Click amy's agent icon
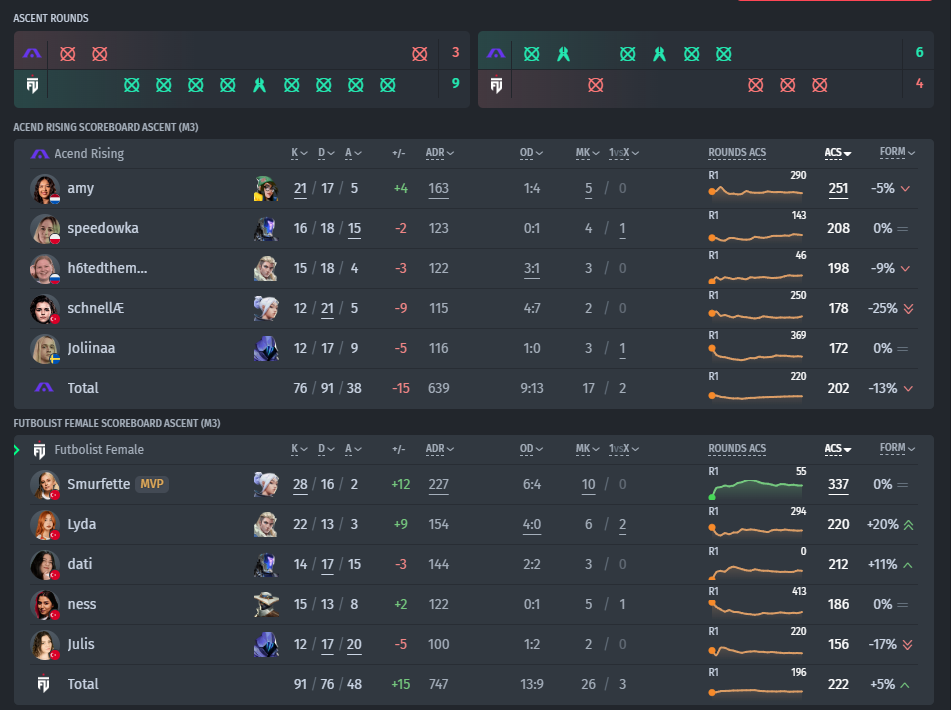951x710 pixels. tap(266, 189)
